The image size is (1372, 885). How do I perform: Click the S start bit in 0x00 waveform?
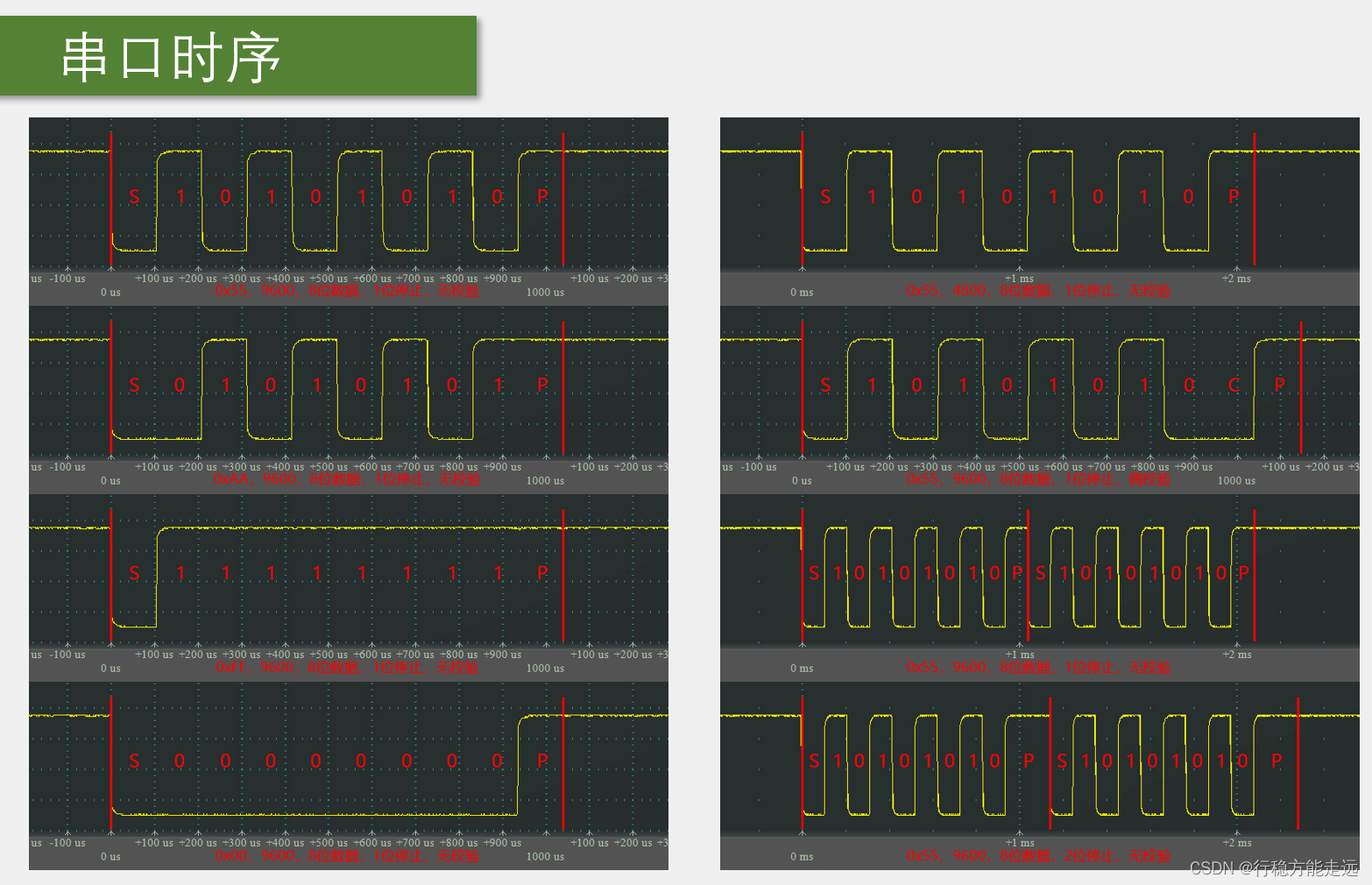pyautogui.click(x=134, y=761)
